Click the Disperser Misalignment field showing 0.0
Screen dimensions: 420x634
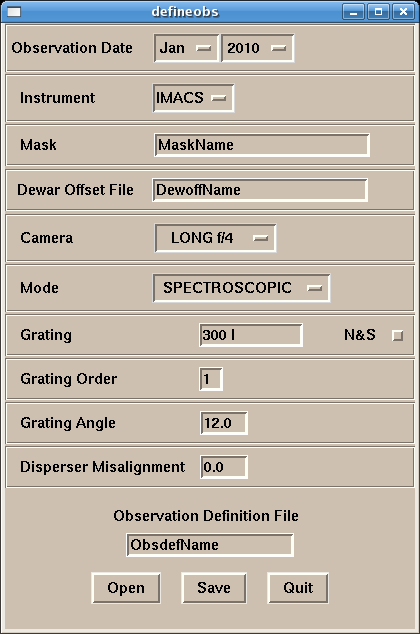[x=224, y=467]
